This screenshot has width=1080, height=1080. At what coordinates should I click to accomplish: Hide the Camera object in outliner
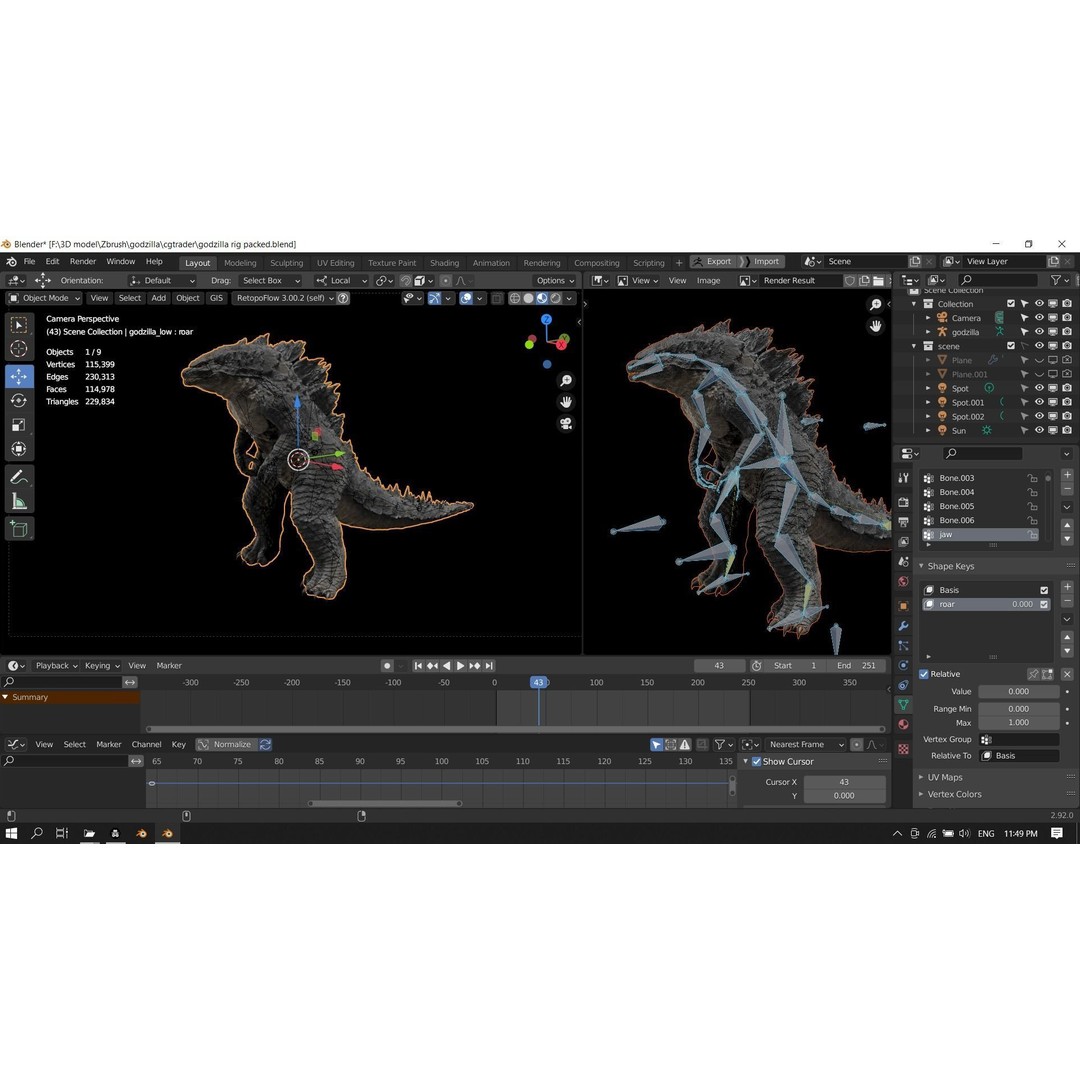[x=1039, y=318]
